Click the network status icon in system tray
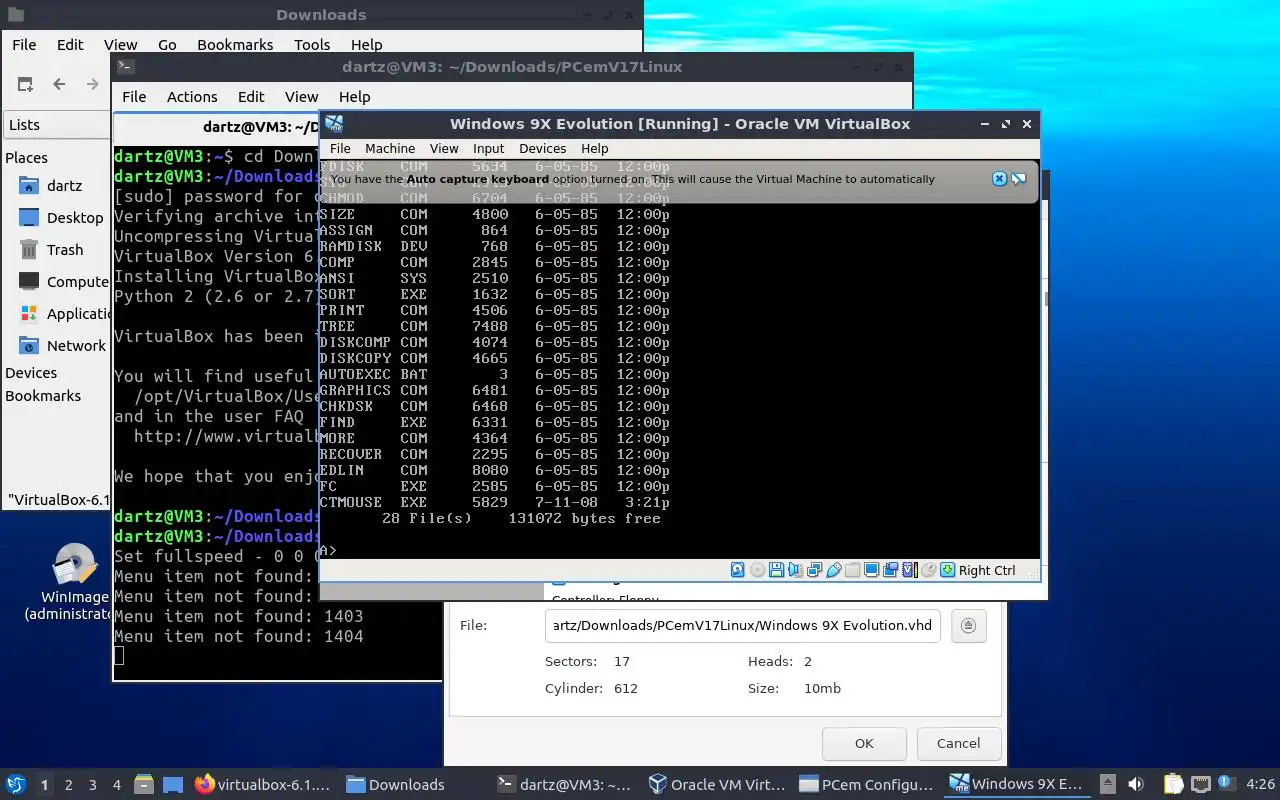The height and width of the screenshot is (800, 1280). 1201,785
